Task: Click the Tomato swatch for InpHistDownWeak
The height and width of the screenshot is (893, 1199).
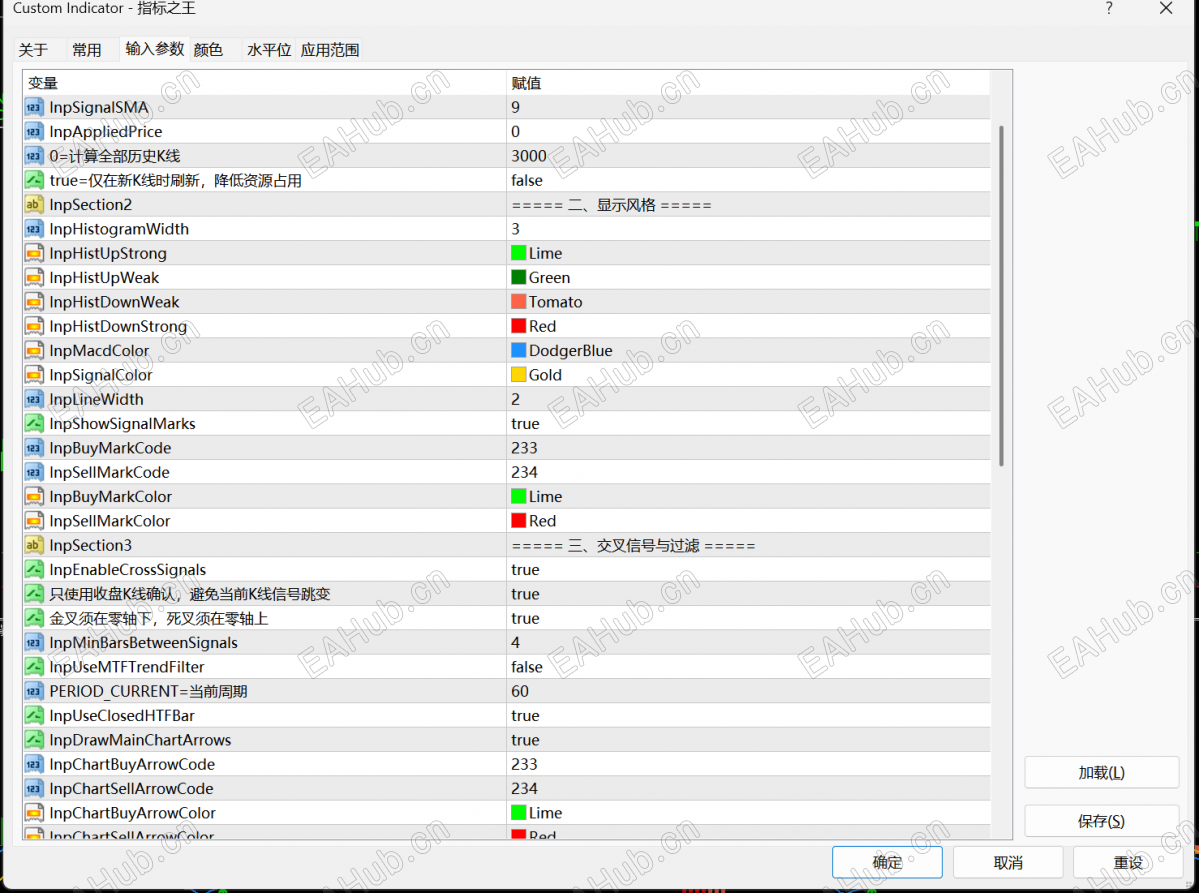Action: (x=518, y=302)
